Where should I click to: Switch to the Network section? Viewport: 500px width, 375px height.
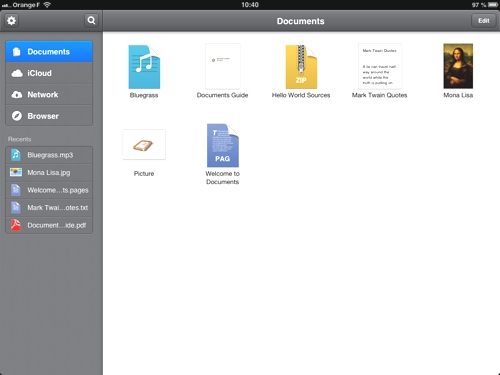(x=49, y=95)
